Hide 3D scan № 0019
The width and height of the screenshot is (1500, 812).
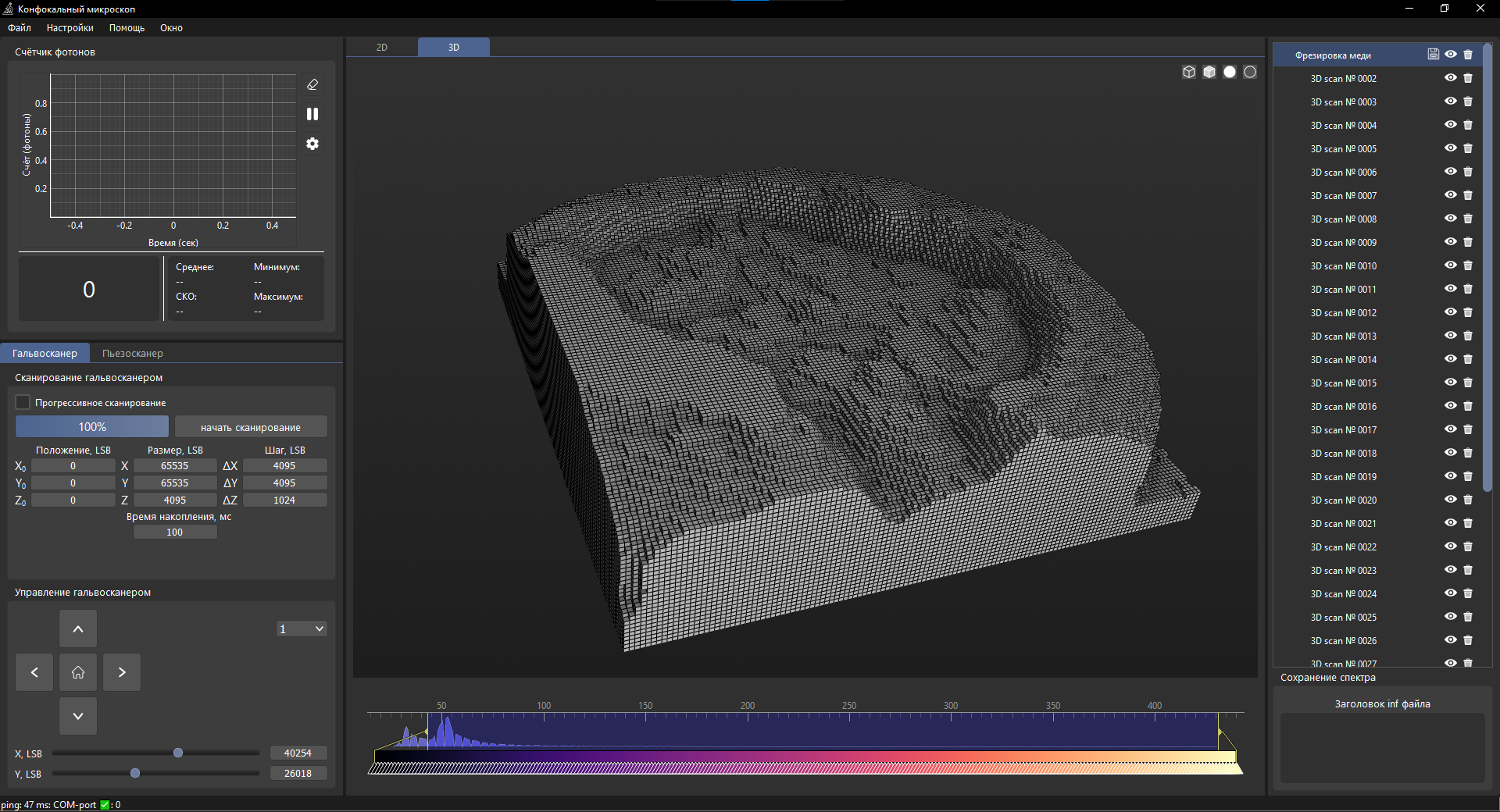click(x=1451, y=476)
